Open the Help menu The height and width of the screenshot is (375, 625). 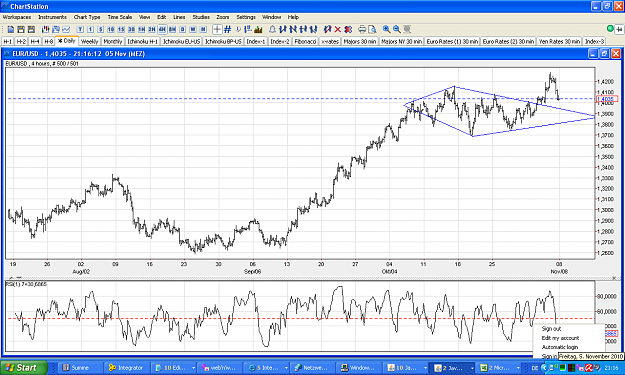(293, 17)
